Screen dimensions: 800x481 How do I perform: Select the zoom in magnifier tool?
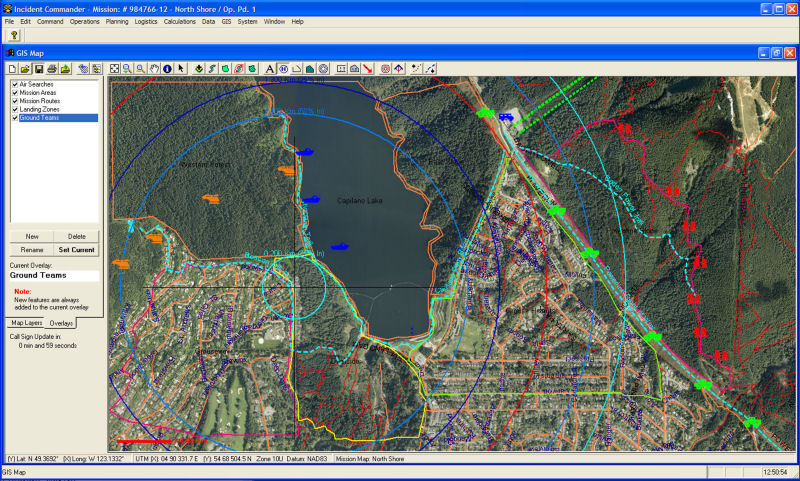[x=128, y=68]
